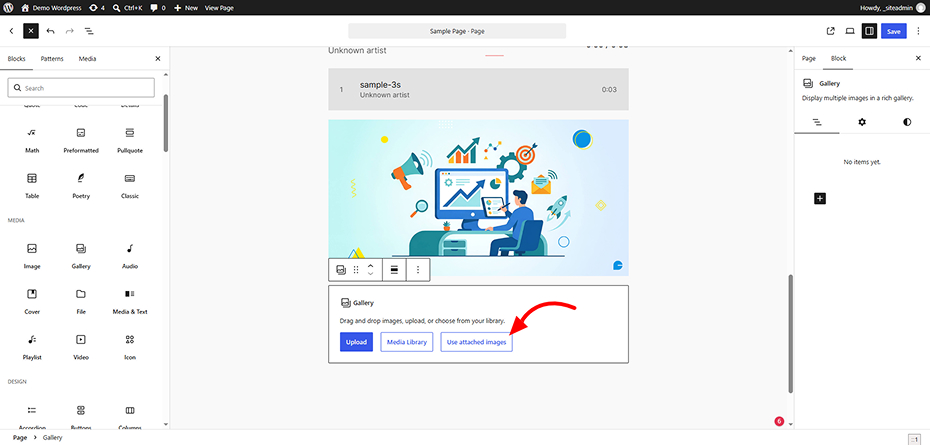
Task: Insert a Gallery block from inserter
Action: tap(81, 256)
